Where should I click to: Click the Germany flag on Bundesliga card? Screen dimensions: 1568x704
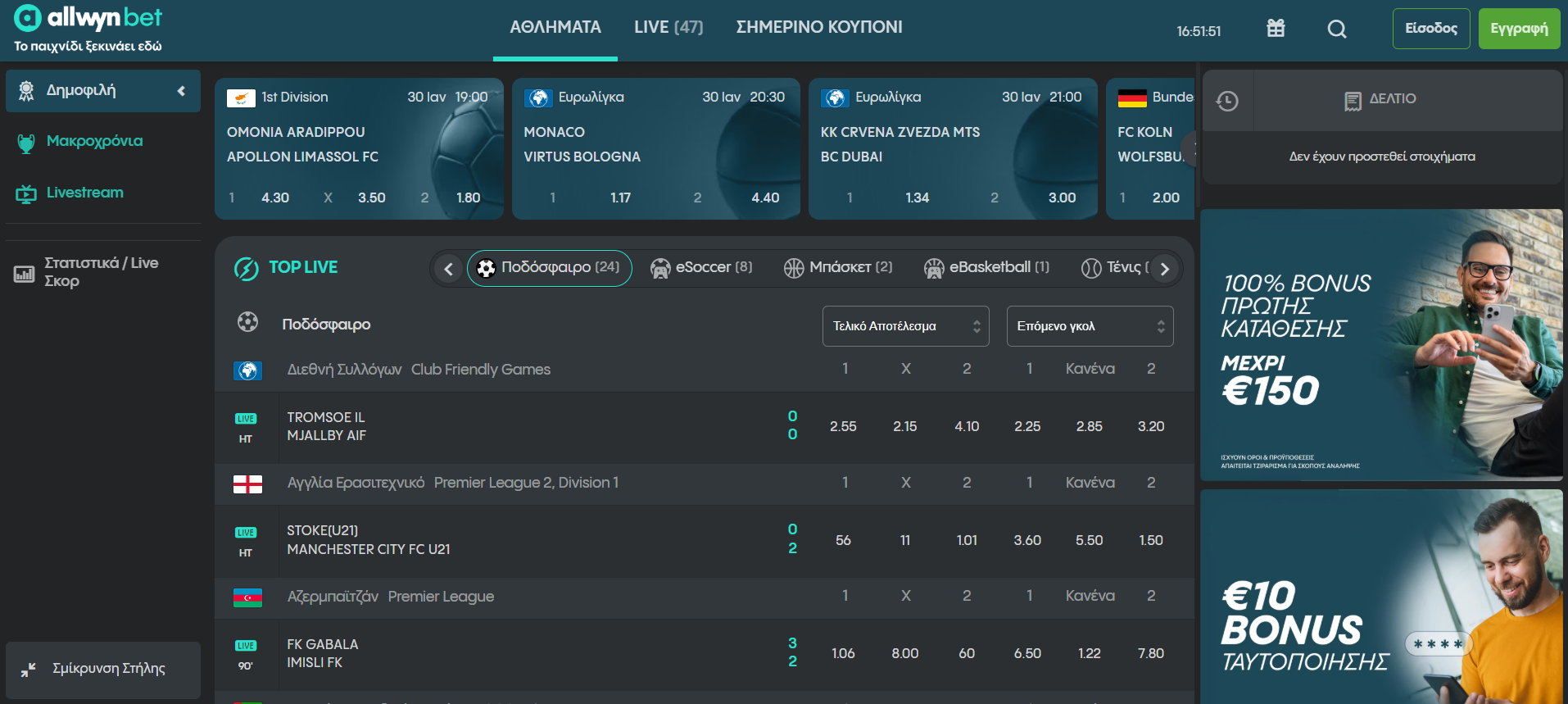(1132, 98)
